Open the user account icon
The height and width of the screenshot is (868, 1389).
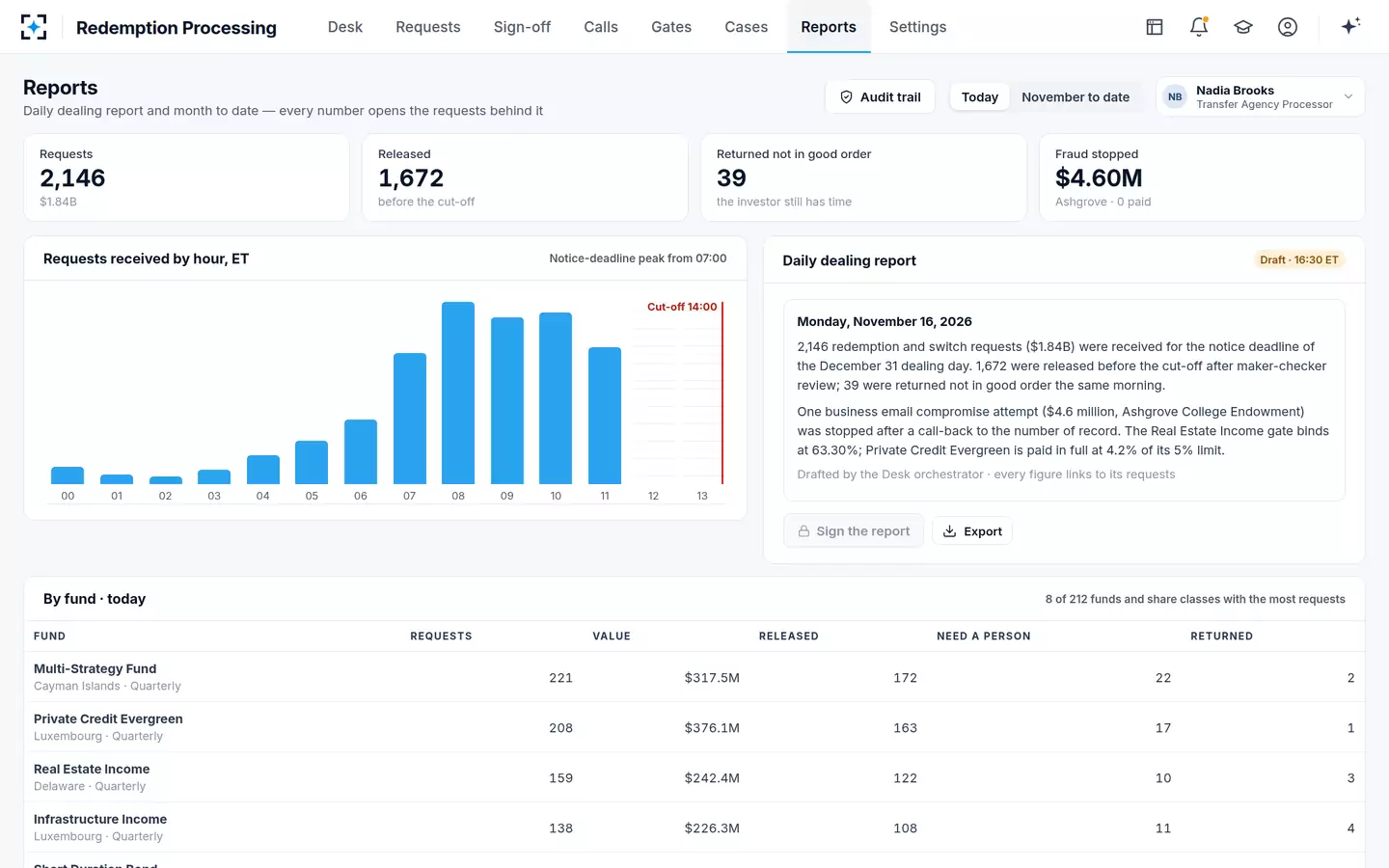(1287, 27)
